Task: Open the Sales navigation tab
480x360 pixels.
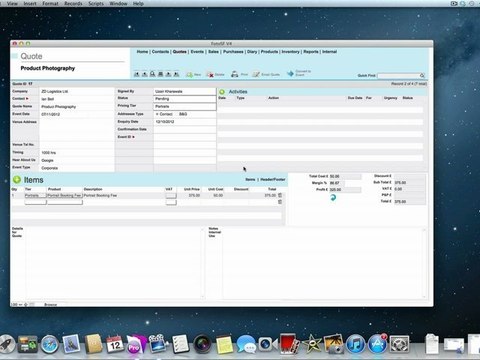Action: pyautogui.click(x=214, y=52)
